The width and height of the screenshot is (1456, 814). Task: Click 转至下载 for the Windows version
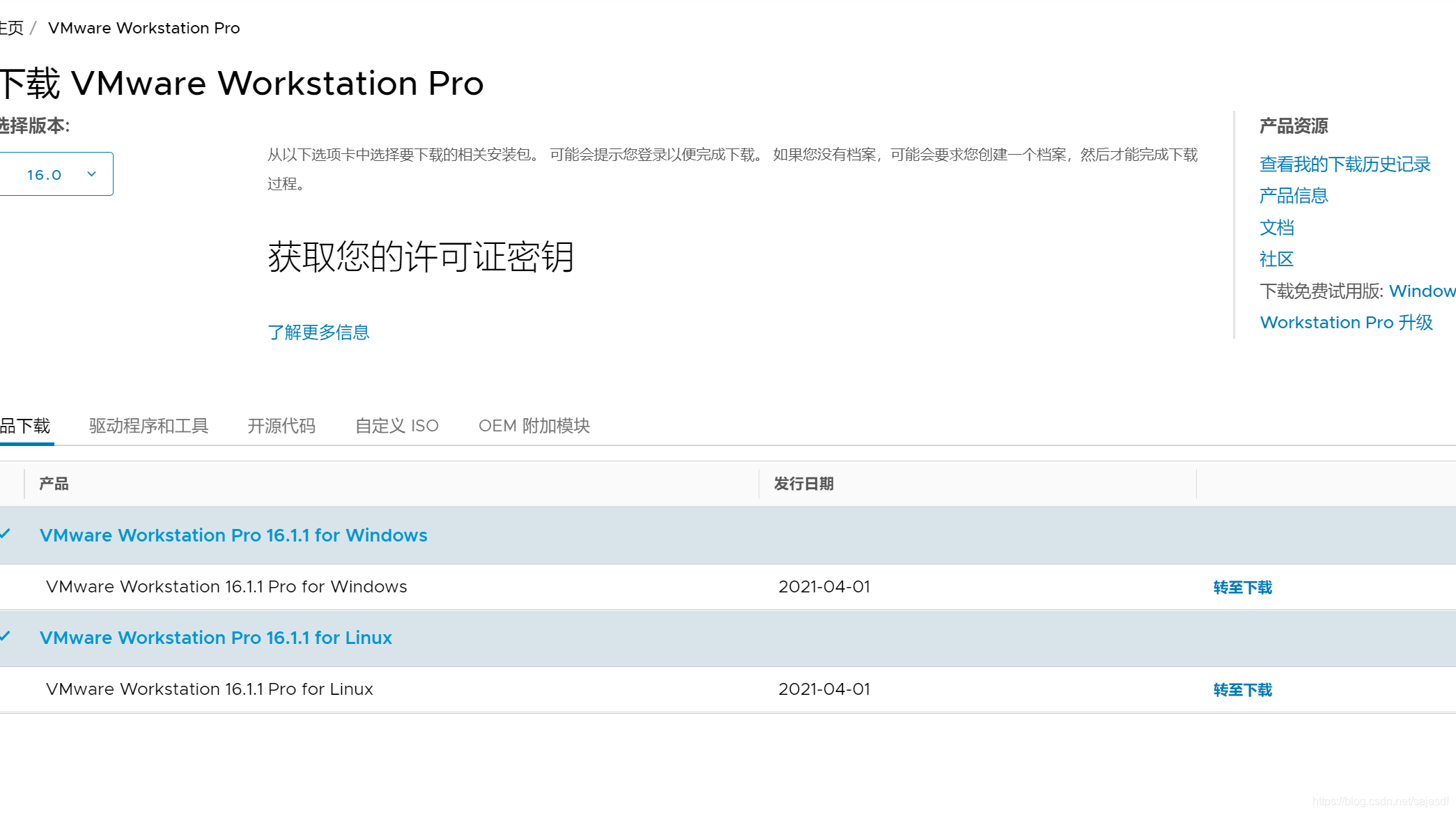[x=1243, y=588]
